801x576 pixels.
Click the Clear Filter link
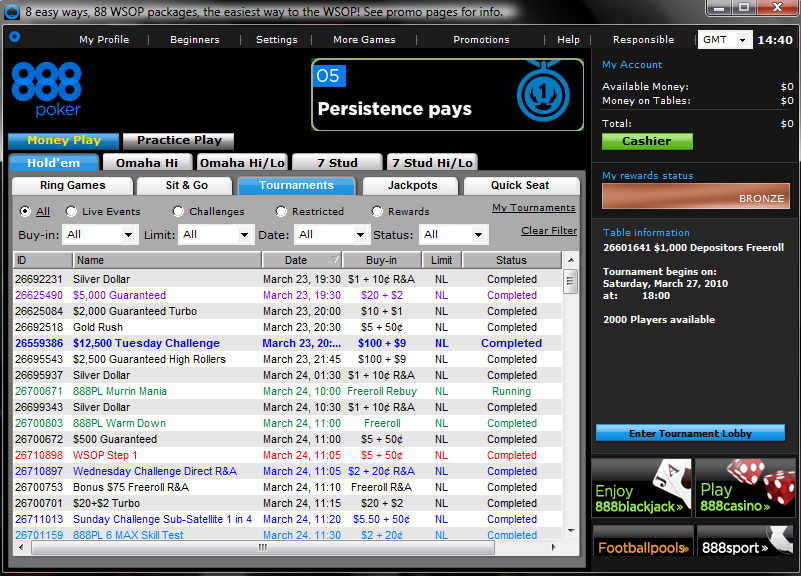click(549, 230)
